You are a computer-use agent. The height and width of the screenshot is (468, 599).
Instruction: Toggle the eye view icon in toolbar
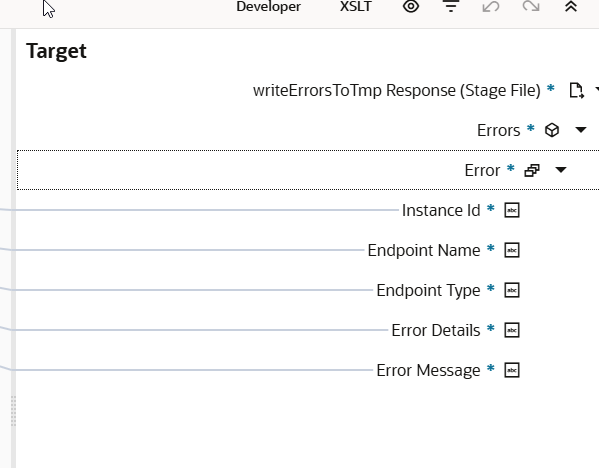[x=411, y=6]
